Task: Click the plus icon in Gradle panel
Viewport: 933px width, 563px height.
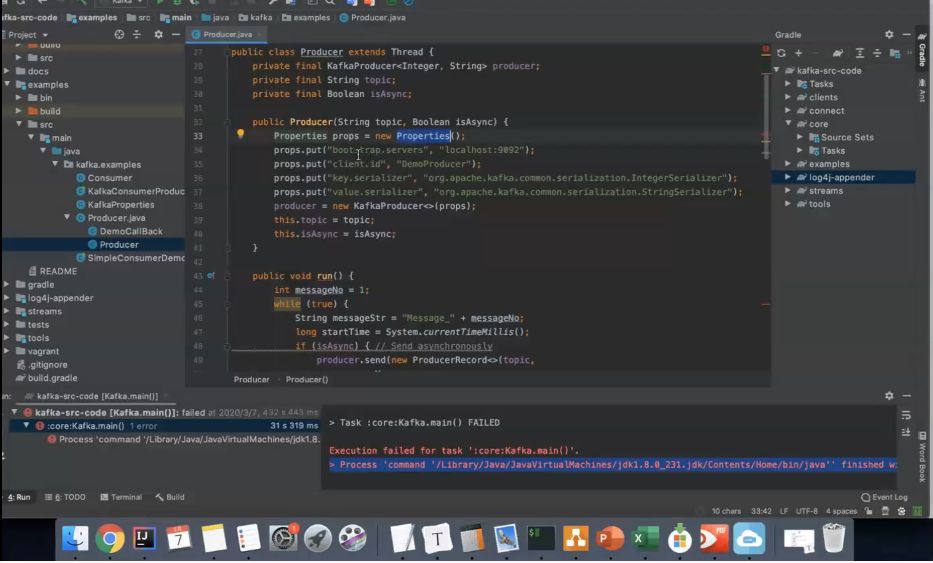Action: 798,53
